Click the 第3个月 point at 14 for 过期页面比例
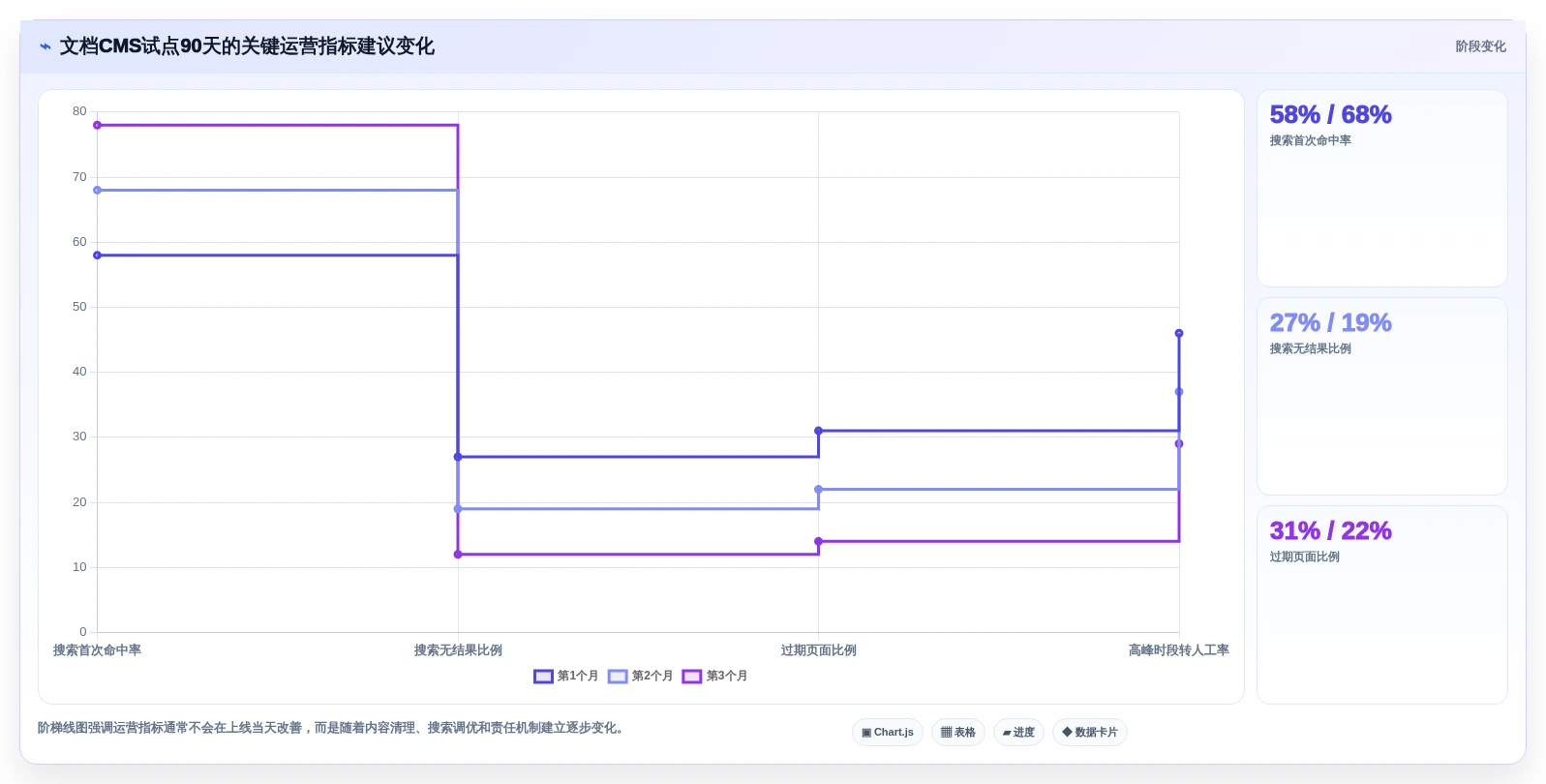This screenshot has height=784, width=1546. coord(818,541)
